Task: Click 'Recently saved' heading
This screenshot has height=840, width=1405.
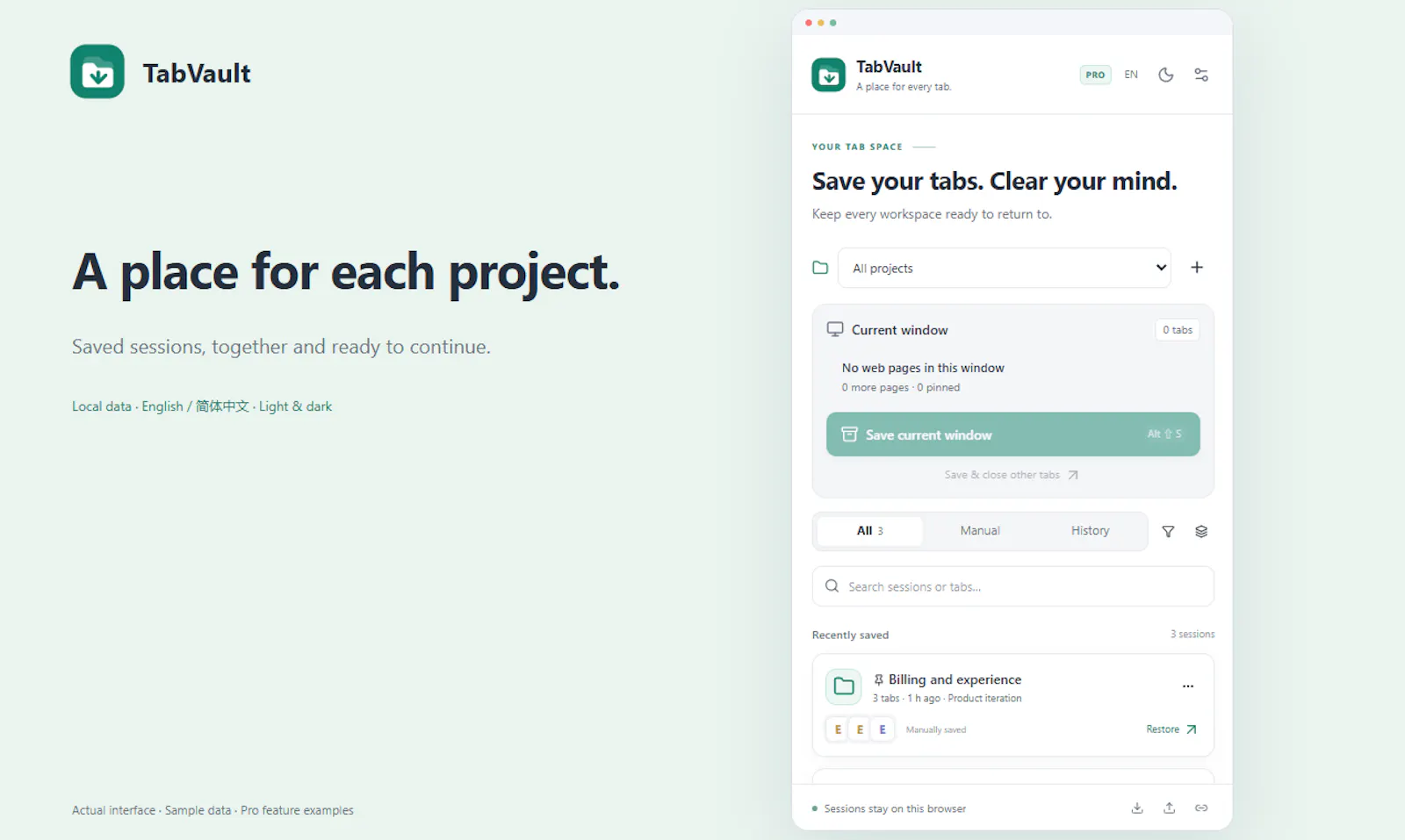Action: click(850, 635)
